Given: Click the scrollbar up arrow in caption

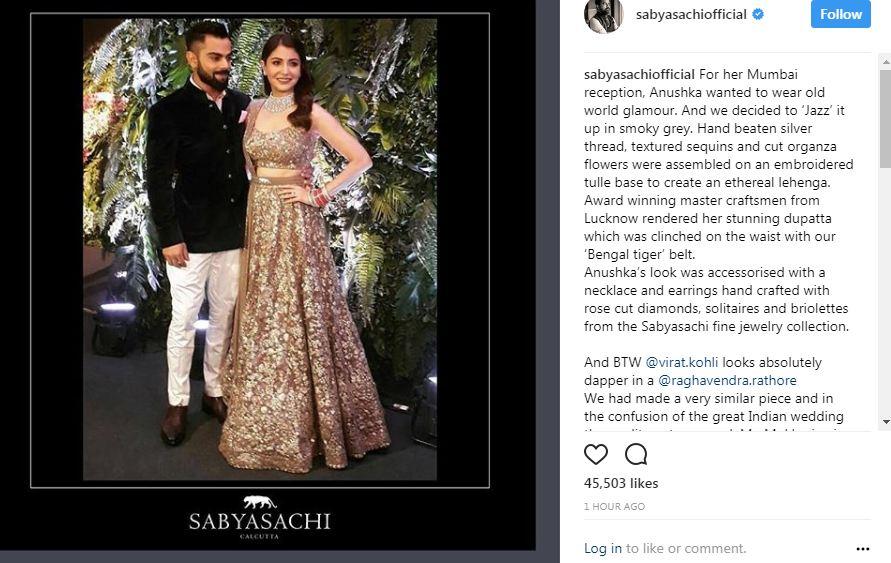Looking at the screenshot, I should (886, 60).
